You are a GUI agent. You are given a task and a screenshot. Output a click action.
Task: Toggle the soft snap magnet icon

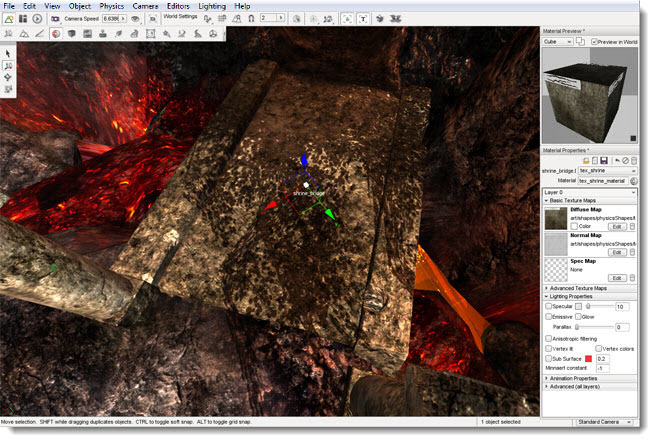(251, 19)
